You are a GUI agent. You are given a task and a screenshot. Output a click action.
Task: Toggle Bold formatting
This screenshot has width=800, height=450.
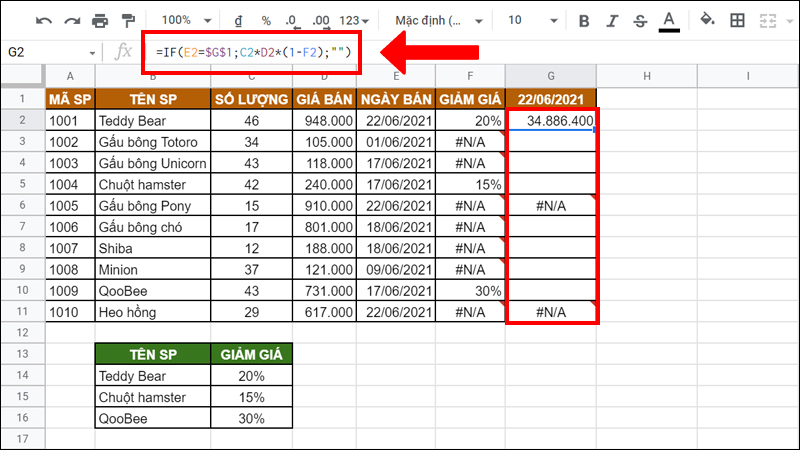(x=584, y=21)
